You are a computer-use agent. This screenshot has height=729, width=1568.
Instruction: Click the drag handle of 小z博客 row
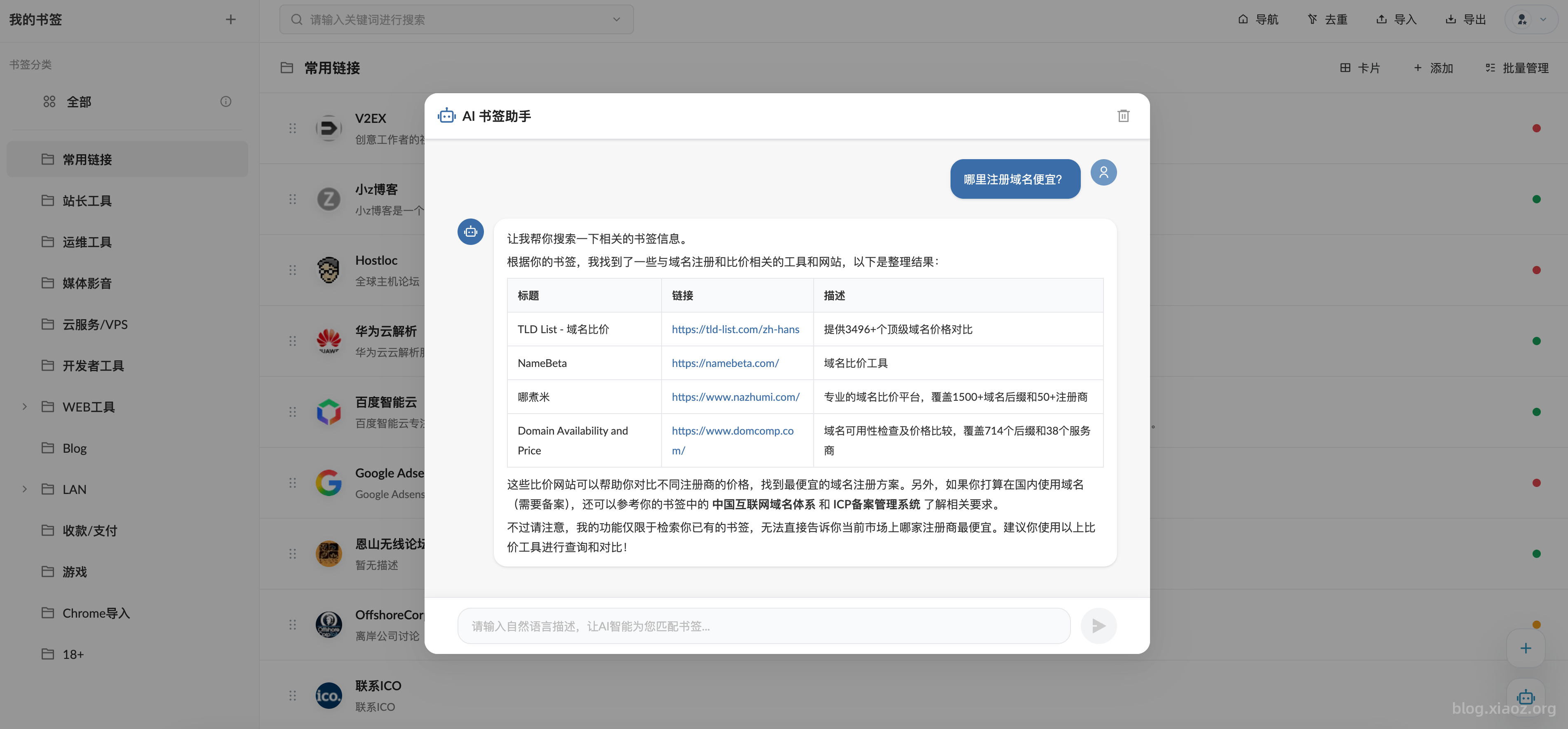click(293, 199)
